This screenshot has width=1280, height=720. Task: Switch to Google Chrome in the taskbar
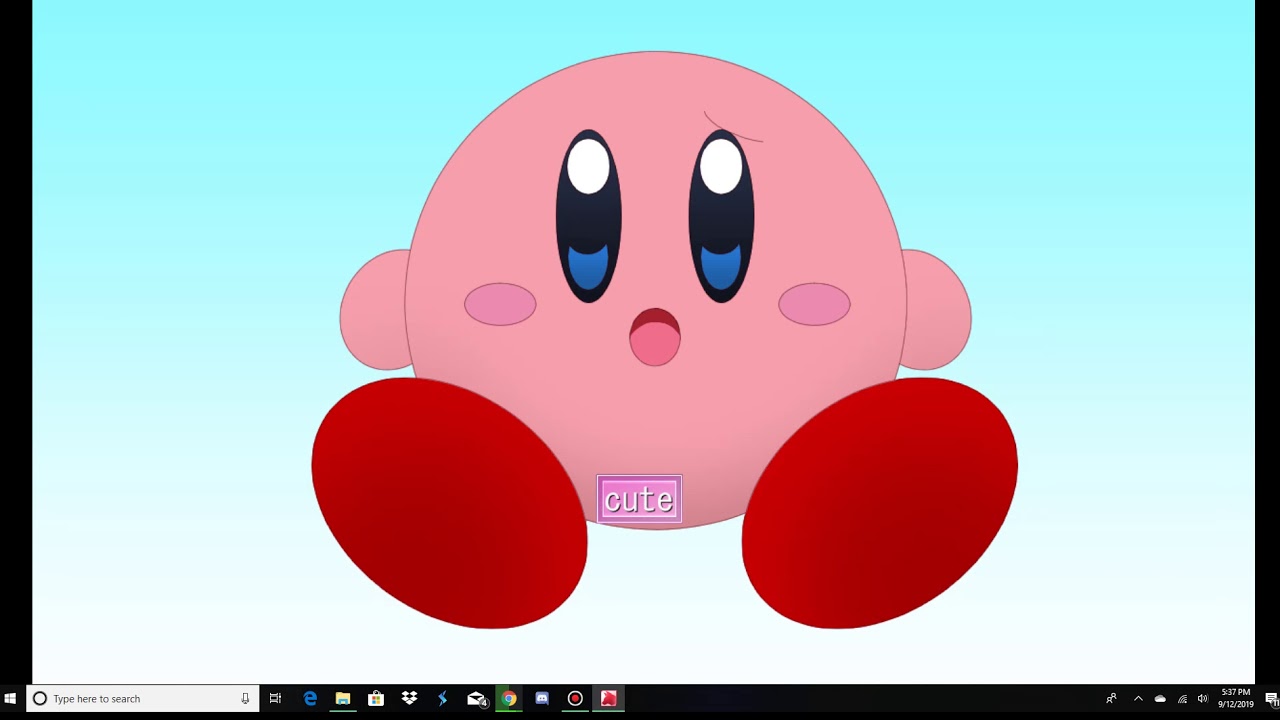point(509,699)
